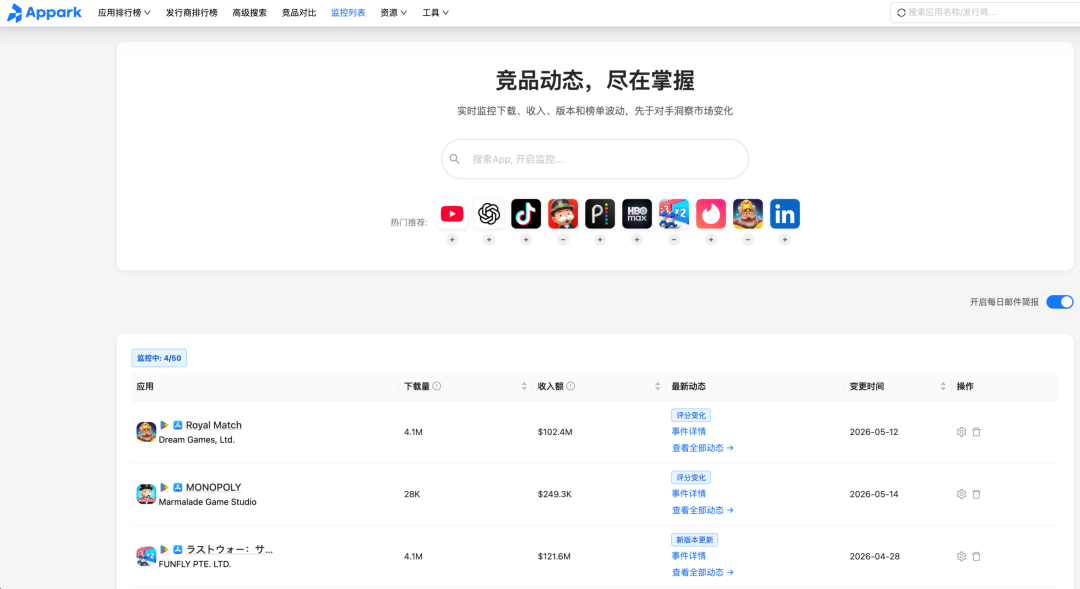This screenshot has width=1080, height=589.
Task: Click the MONOPOLY app thumbnail in table
Action: click(x=146, y=494)
